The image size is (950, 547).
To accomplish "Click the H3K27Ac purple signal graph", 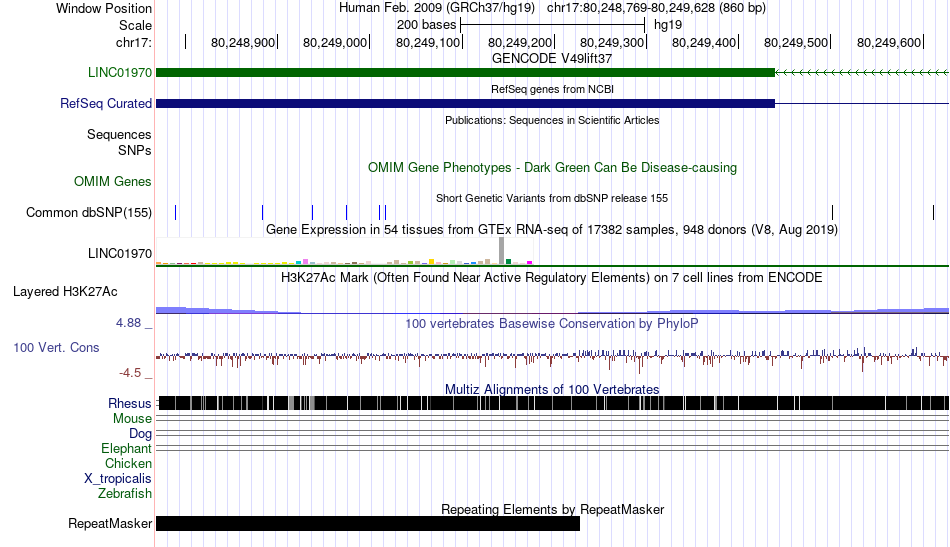I will (553, 310).
